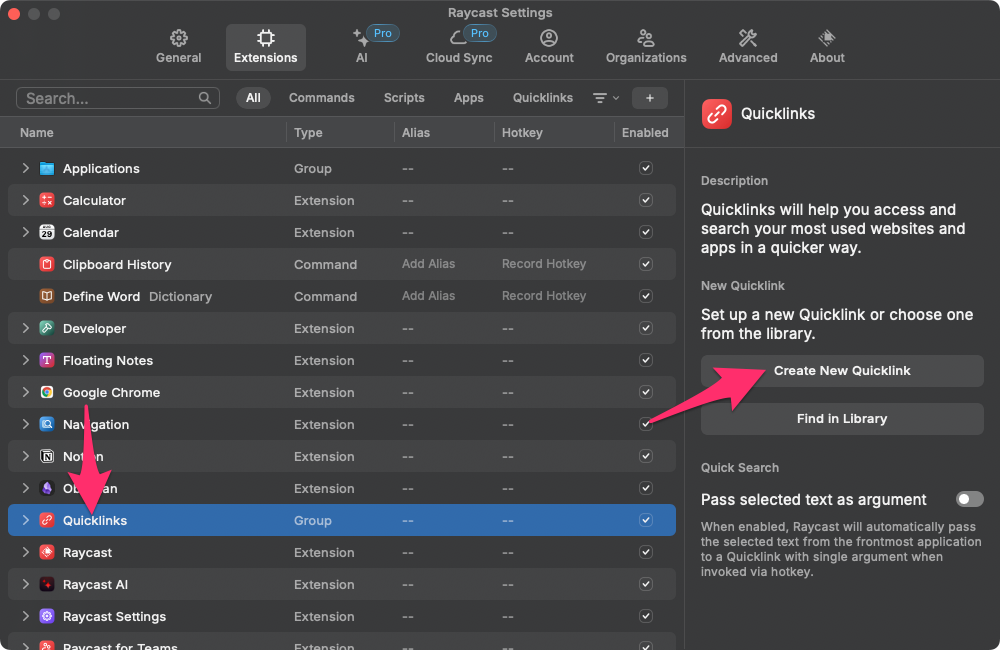This screenshot has height=650, width=1000.
Task: Click the plus add button
Action: tap(649, 98)
